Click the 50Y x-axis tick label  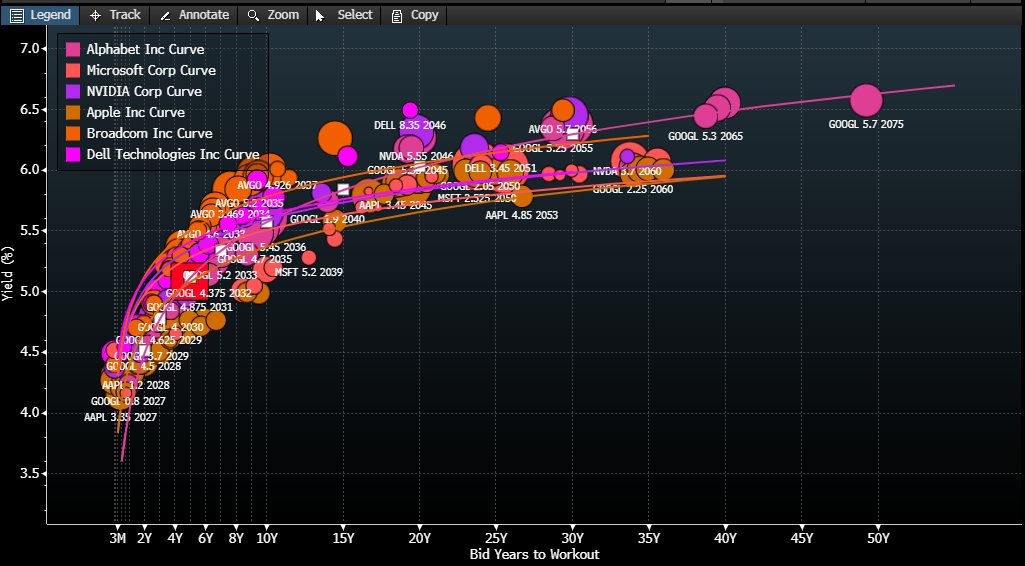pos(878,539)
